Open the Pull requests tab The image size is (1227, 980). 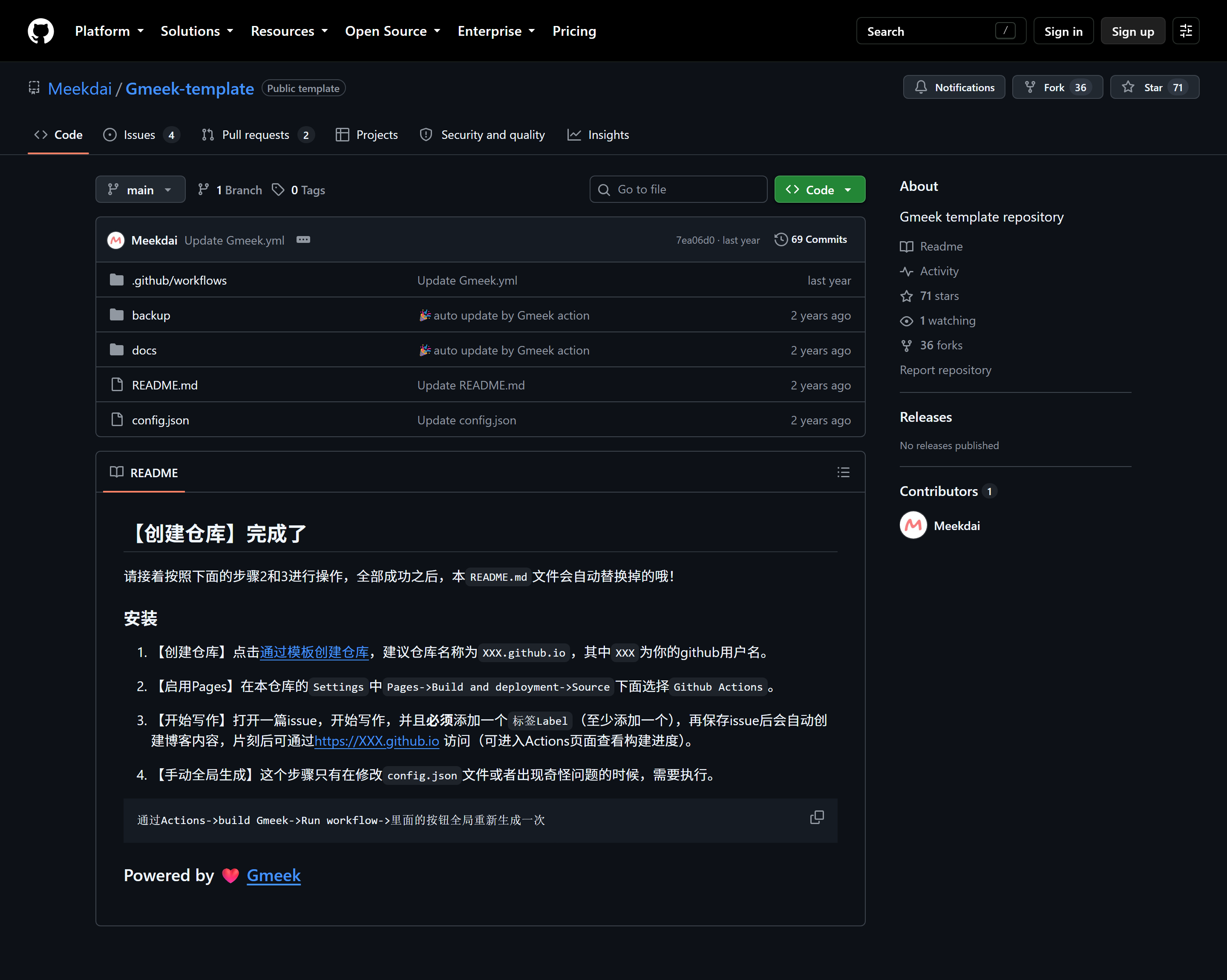click(258, 135)
